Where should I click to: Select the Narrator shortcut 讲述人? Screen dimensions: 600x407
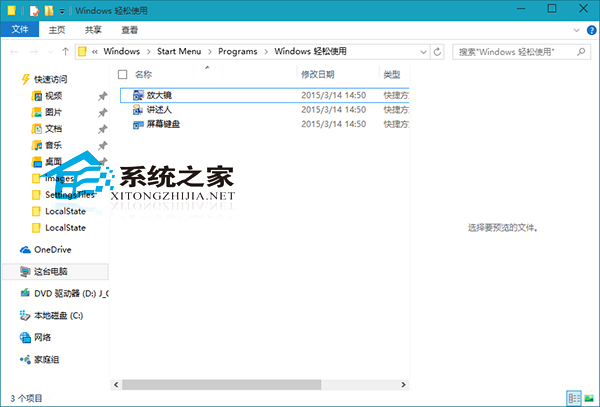(160, 108)
